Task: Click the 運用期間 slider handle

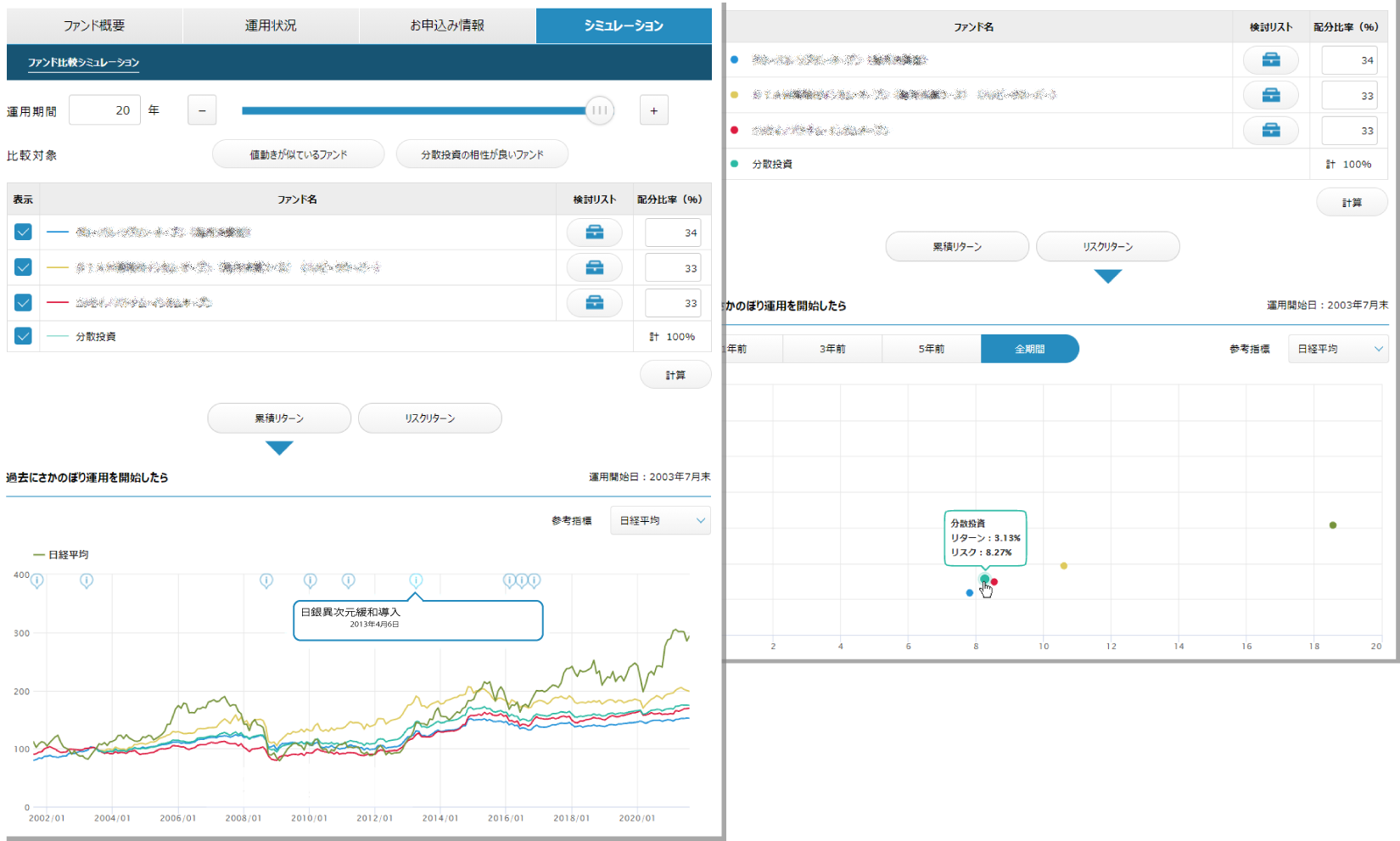Action: pyautogui.click(x=600, y=110)
